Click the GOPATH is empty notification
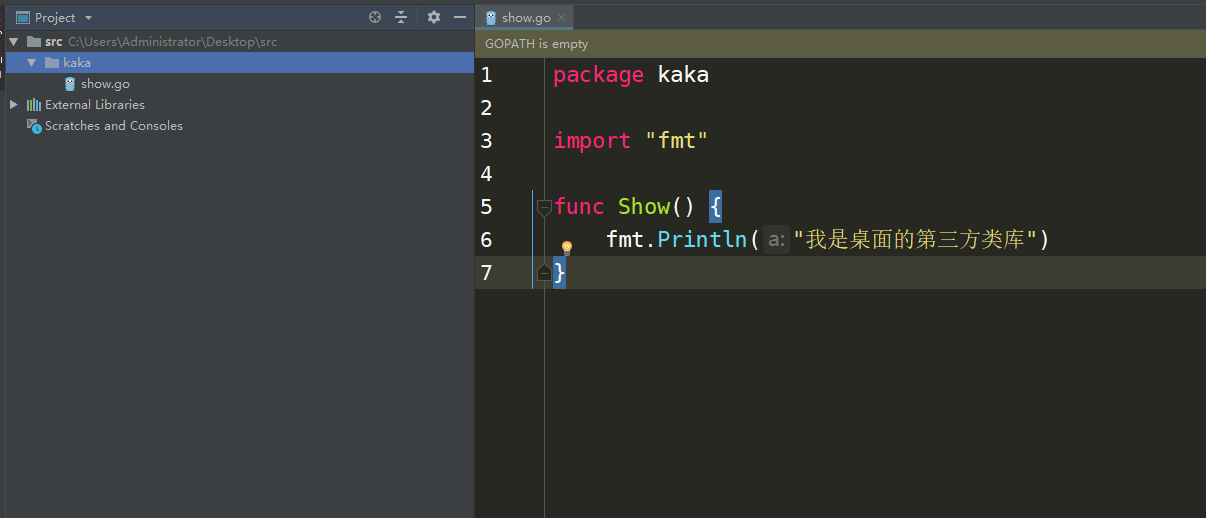The height and width of the screenshot is (518, 1206). point(537,44)
